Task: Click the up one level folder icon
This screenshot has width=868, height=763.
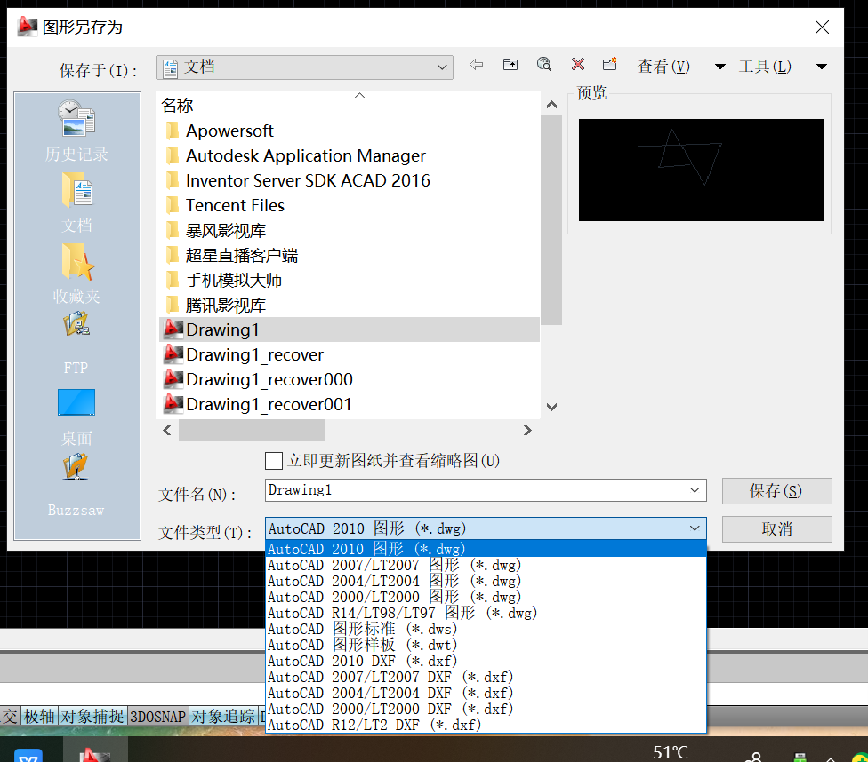Action: pyautogui.click(x=510, y=65)
